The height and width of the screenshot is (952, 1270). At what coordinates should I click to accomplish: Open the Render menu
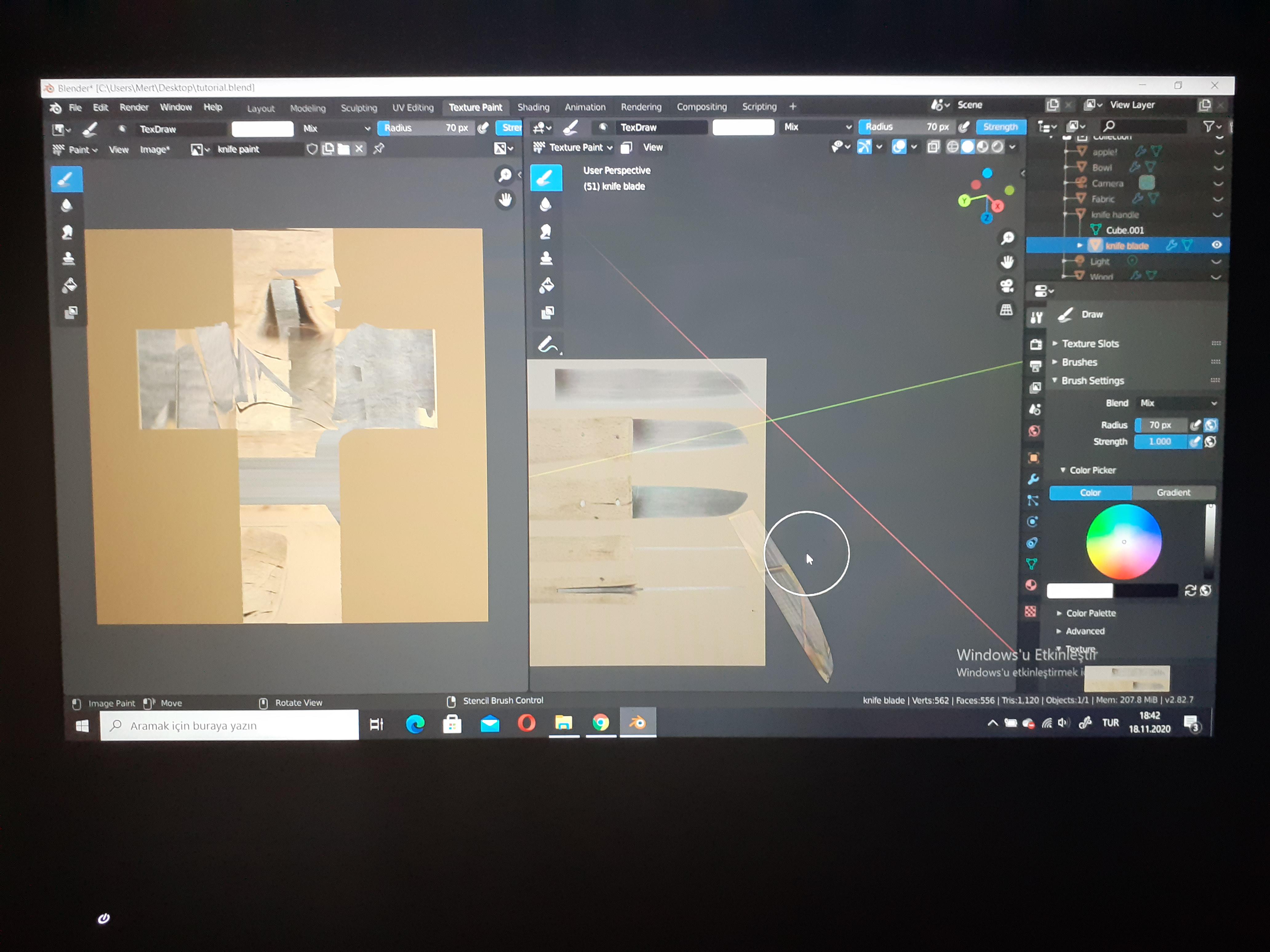[x=134, y=107]
